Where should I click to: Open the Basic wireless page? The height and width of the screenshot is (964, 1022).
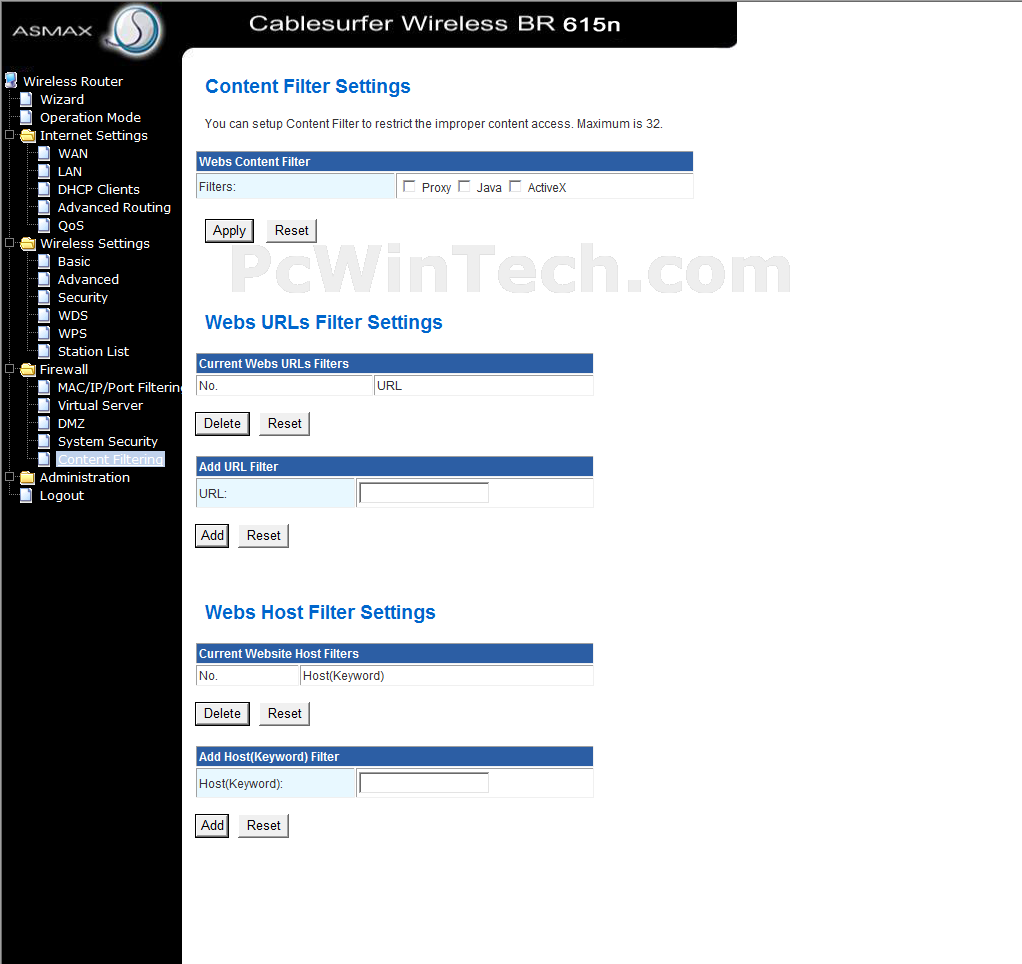tap(74, 261)
